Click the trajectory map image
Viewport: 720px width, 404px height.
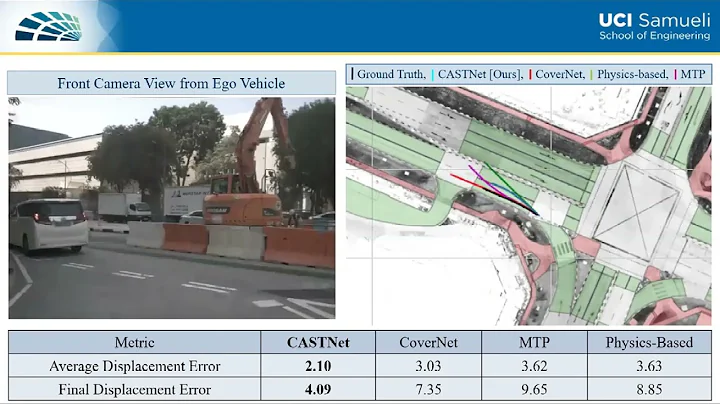(x=529, y=206)
